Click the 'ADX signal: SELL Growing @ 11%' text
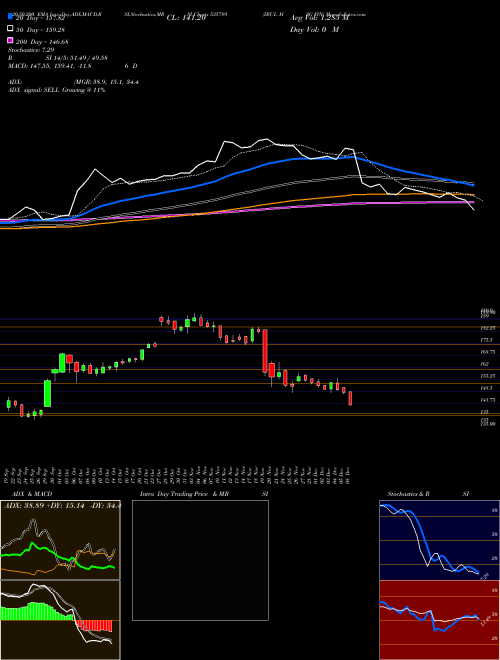This screenshot has width=500, height=660. point(56,90)
